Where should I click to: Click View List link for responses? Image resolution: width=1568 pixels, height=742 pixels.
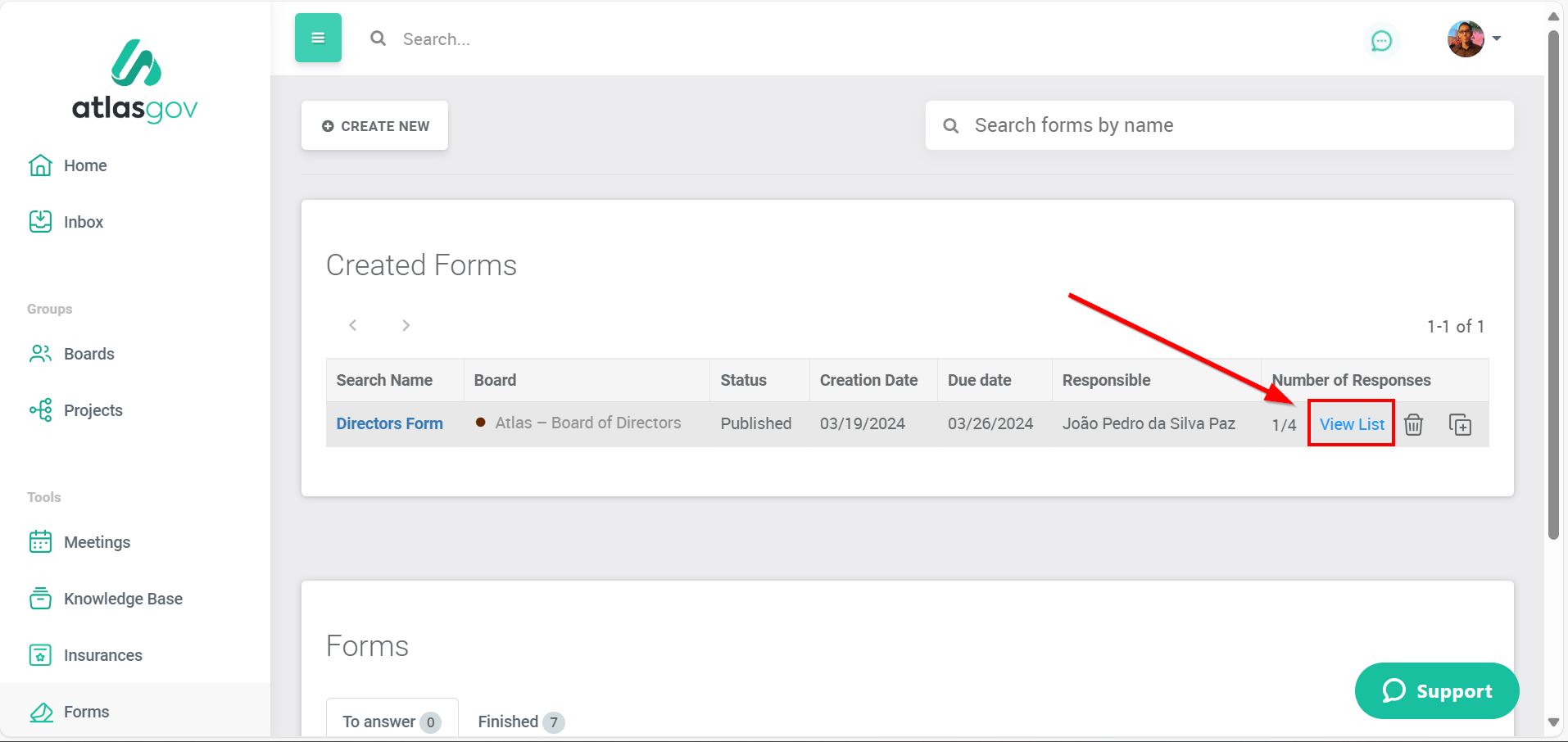tap(1351, 424)
